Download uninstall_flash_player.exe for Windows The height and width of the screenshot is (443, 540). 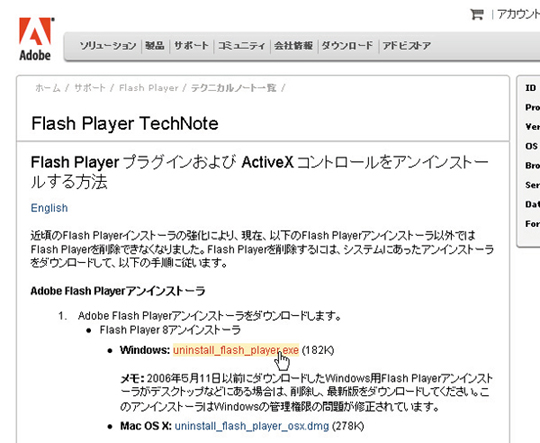pyautogui.click(x=236, y=350)
